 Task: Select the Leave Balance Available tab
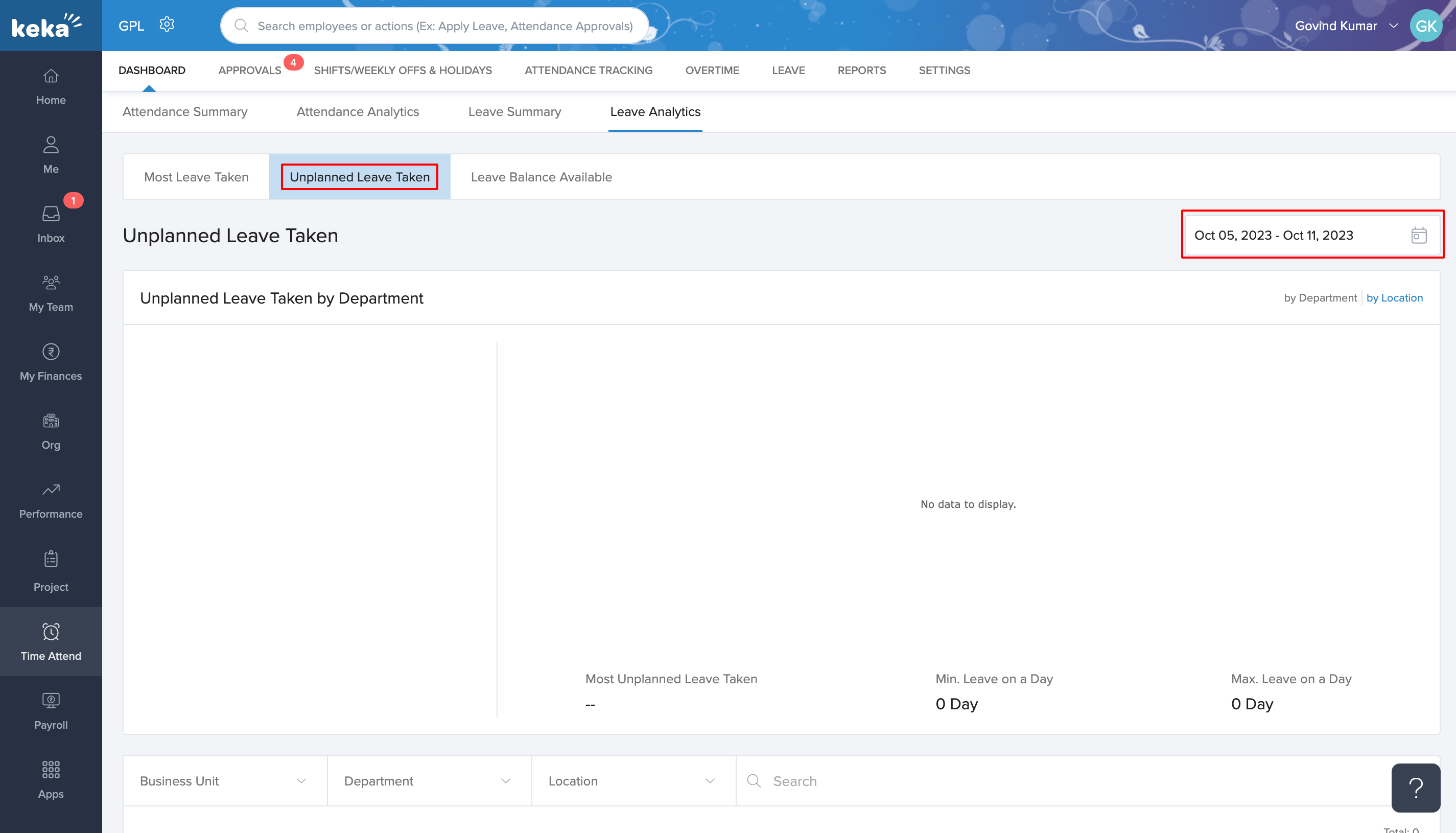point(541,177)
